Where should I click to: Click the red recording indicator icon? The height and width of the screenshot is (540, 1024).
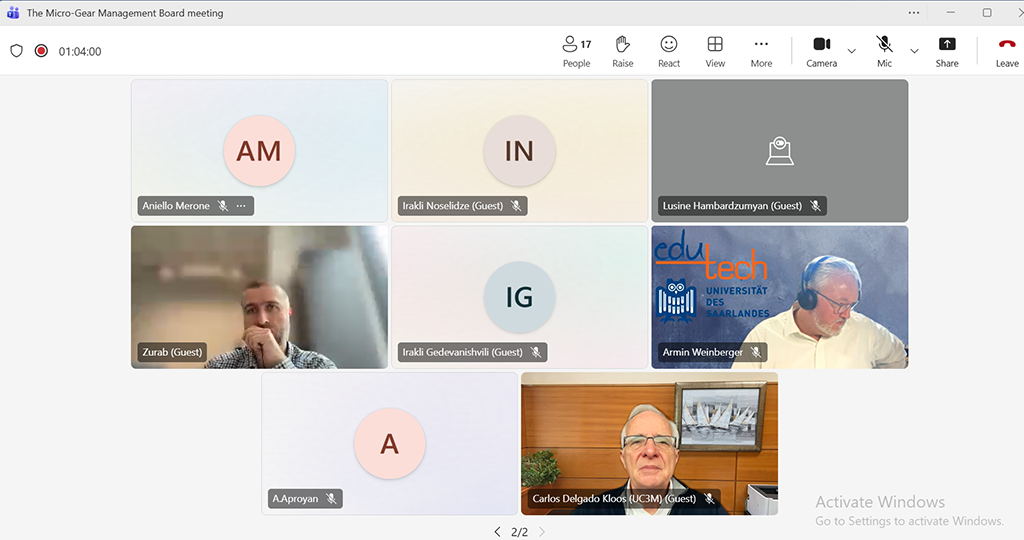41,51
